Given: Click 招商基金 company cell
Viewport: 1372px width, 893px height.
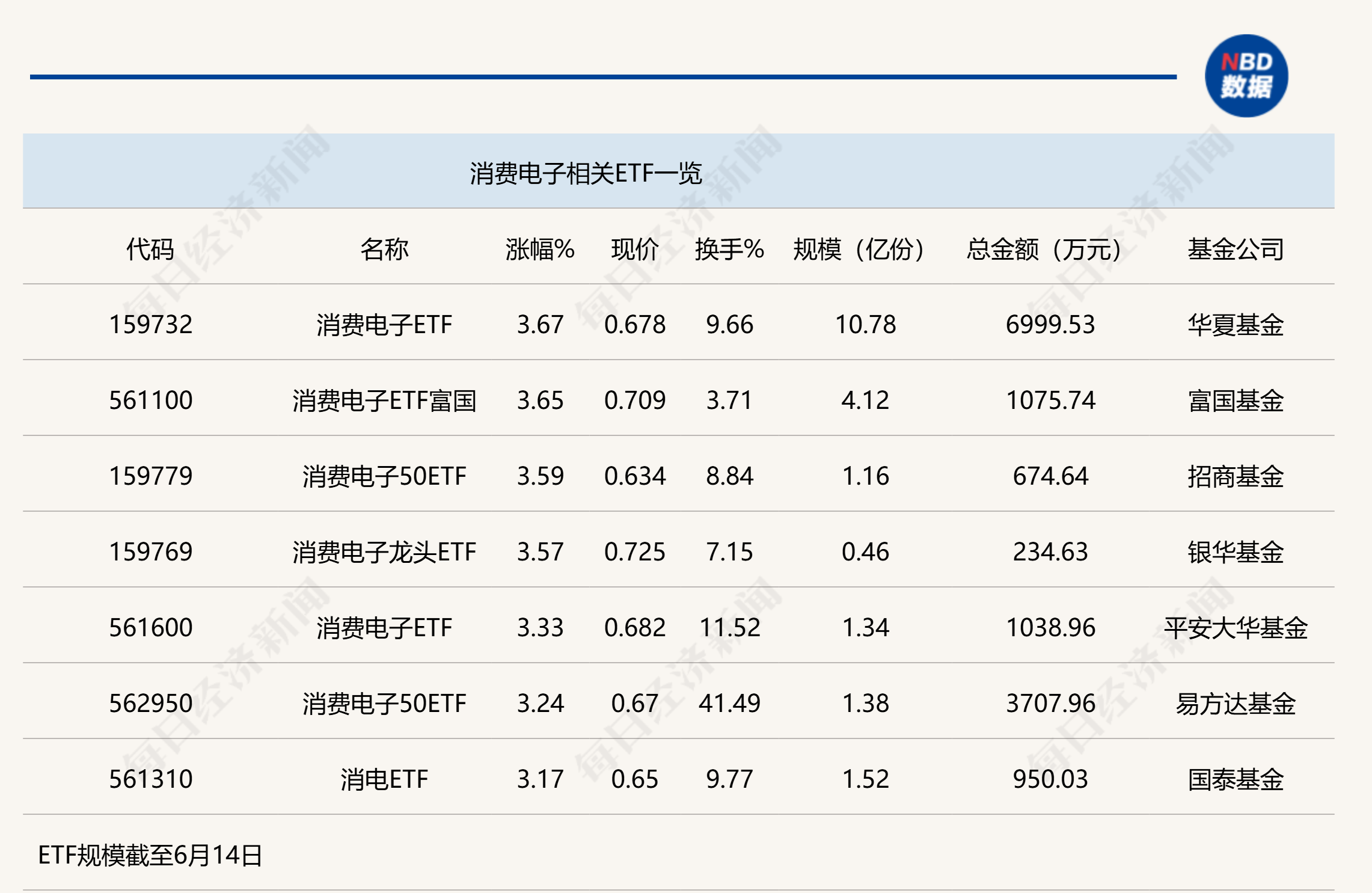Looking at the screenshot, I should pos(1235,476).
